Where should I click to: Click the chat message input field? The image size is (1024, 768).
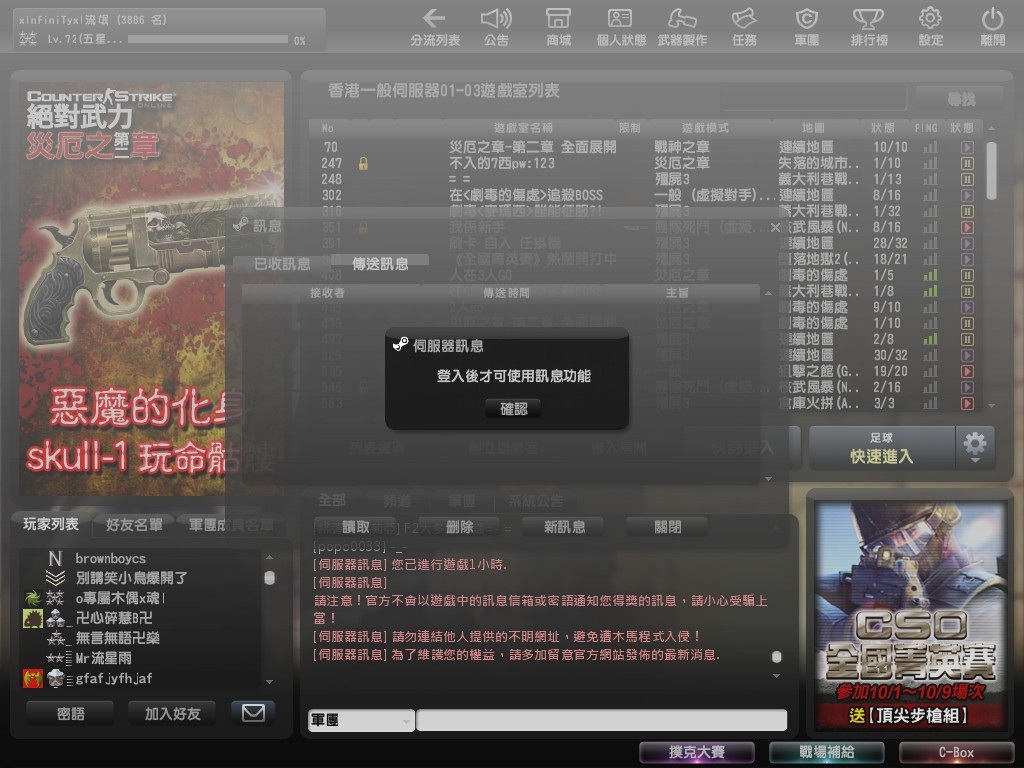coord(601,721)
